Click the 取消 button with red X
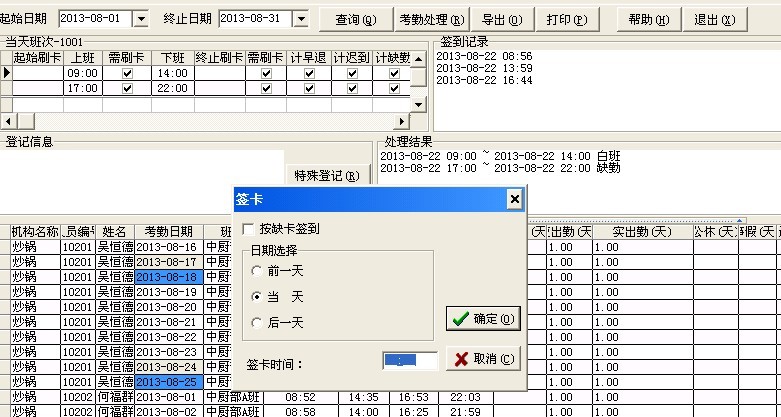Image resolution: width=781 pixels, height=417 pixels. point(483,359)
